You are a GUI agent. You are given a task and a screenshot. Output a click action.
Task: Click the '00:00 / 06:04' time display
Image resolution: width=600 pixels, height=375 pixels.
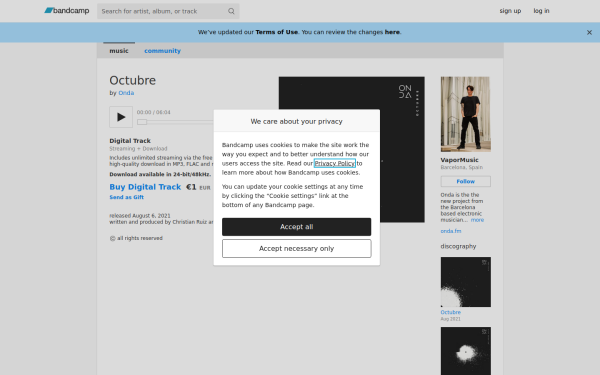(154, 112)
